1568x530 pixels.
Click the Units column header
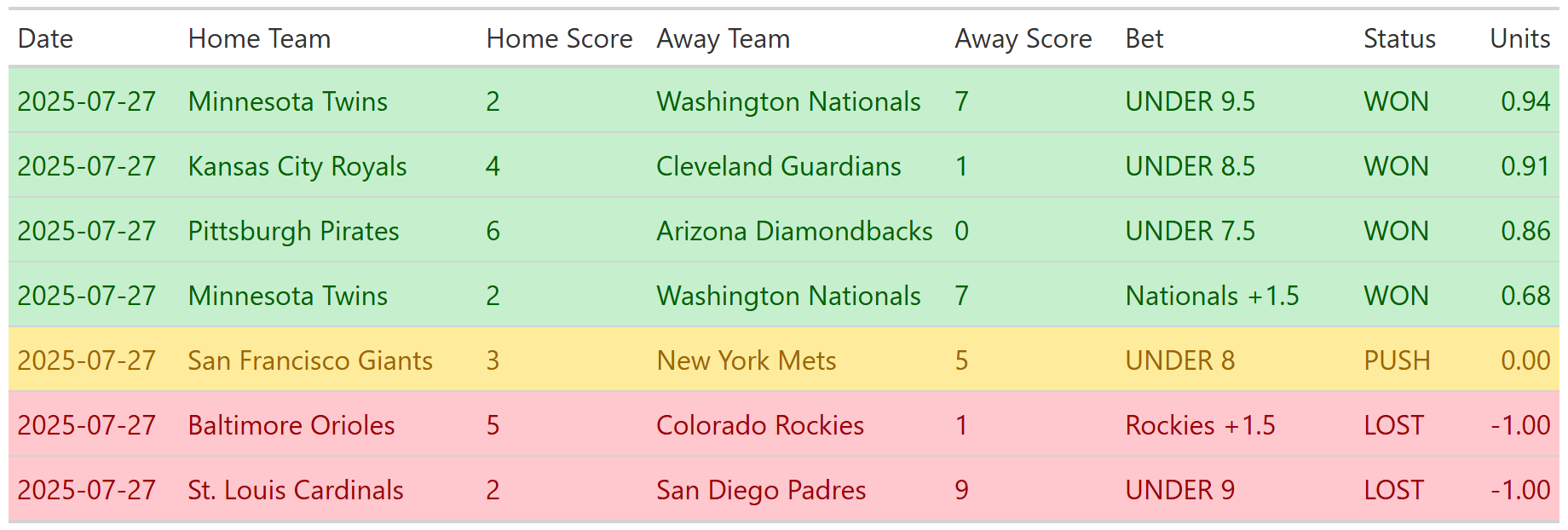[x=1519, y=38]
